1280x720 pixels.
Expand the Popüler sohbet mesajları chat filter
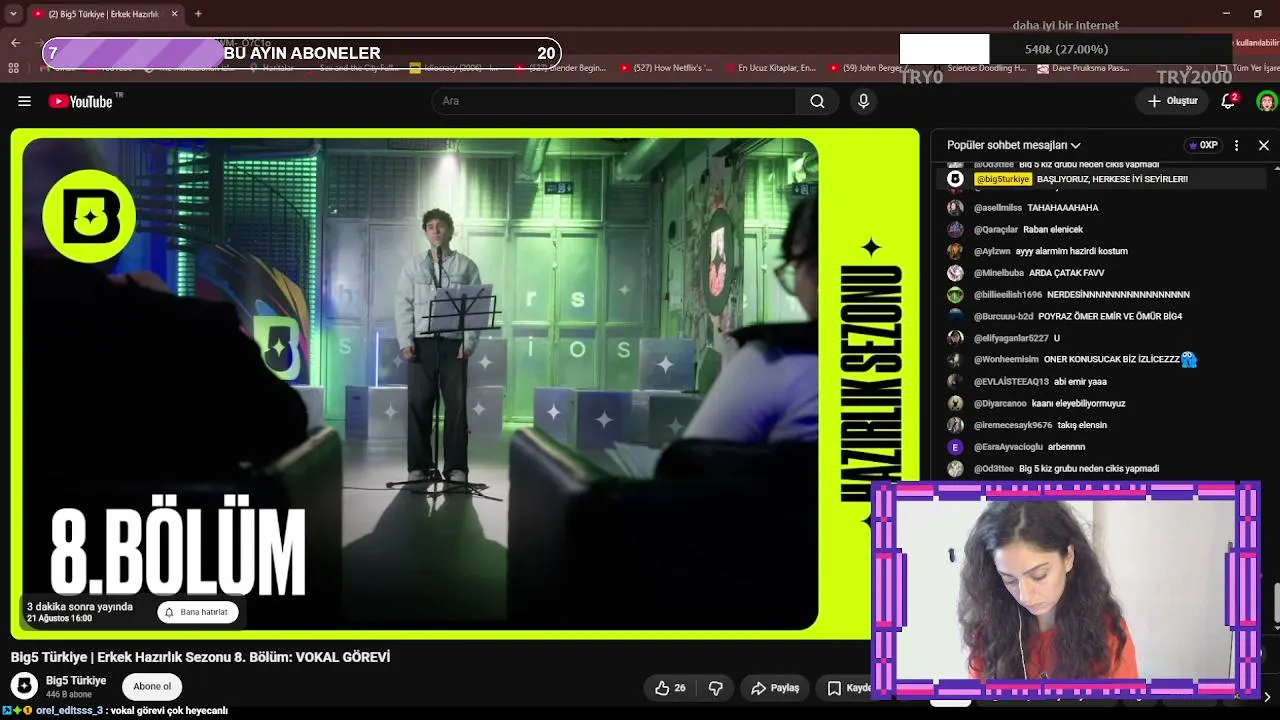pos(1013,145)
